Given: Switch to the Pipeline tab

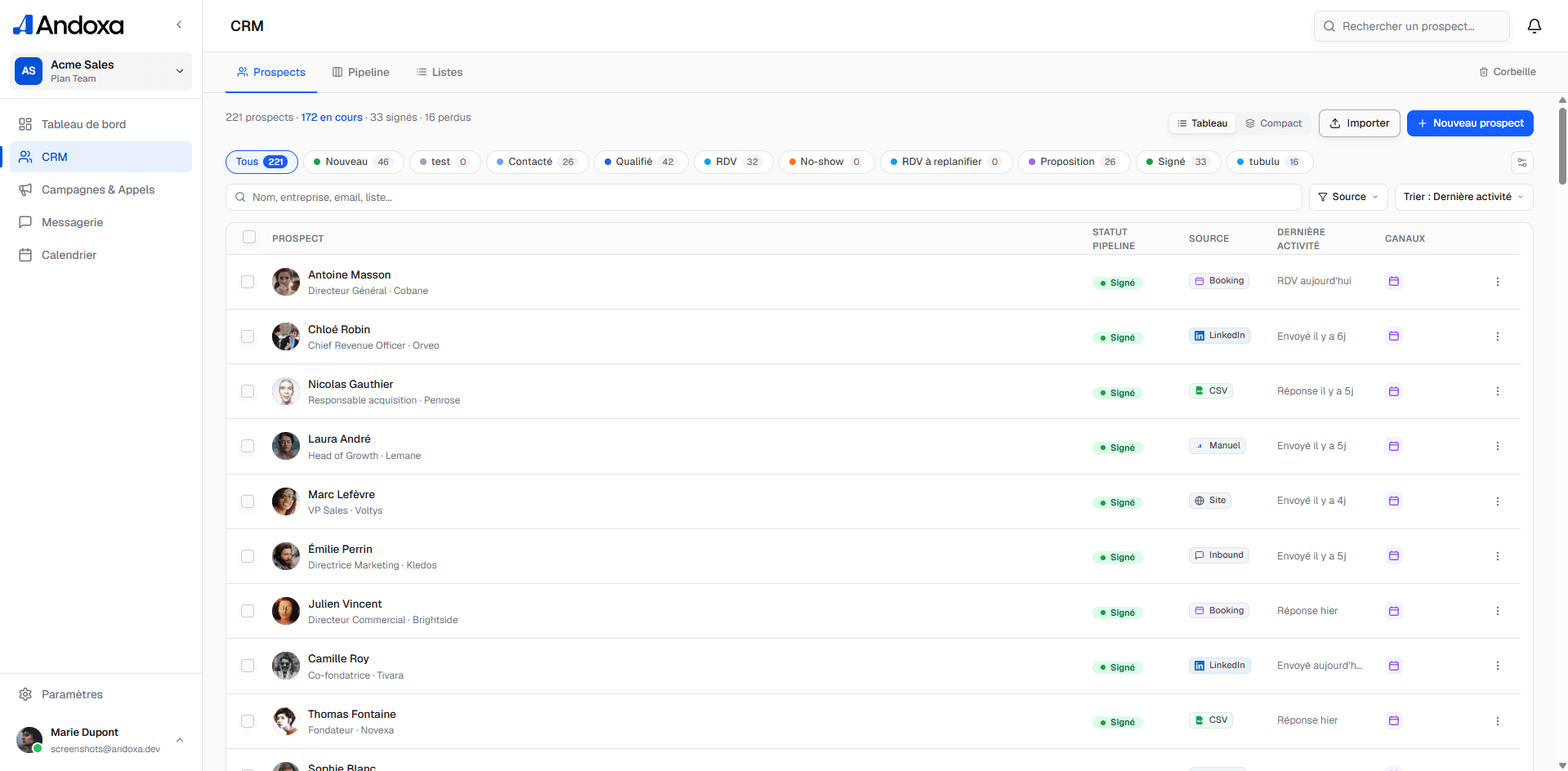Looking at the screenshot, I should coord(361,72).
